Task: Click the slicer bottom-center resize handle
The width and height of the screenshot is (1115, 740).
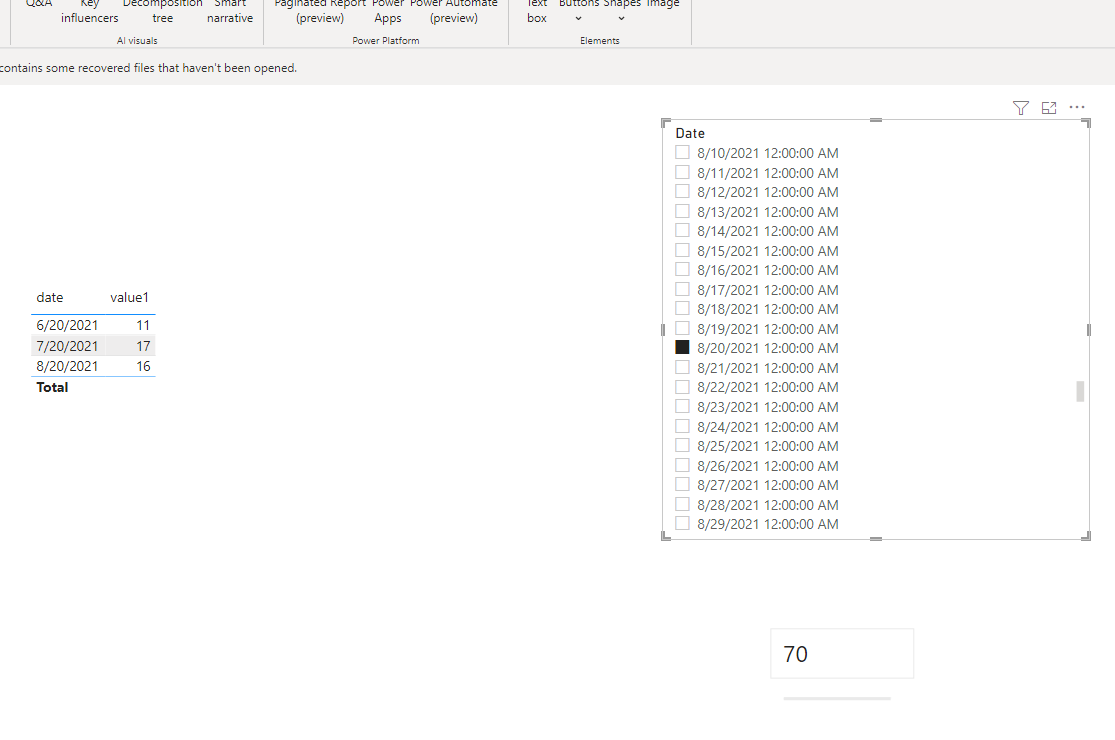Action: (x=876, y=539)
